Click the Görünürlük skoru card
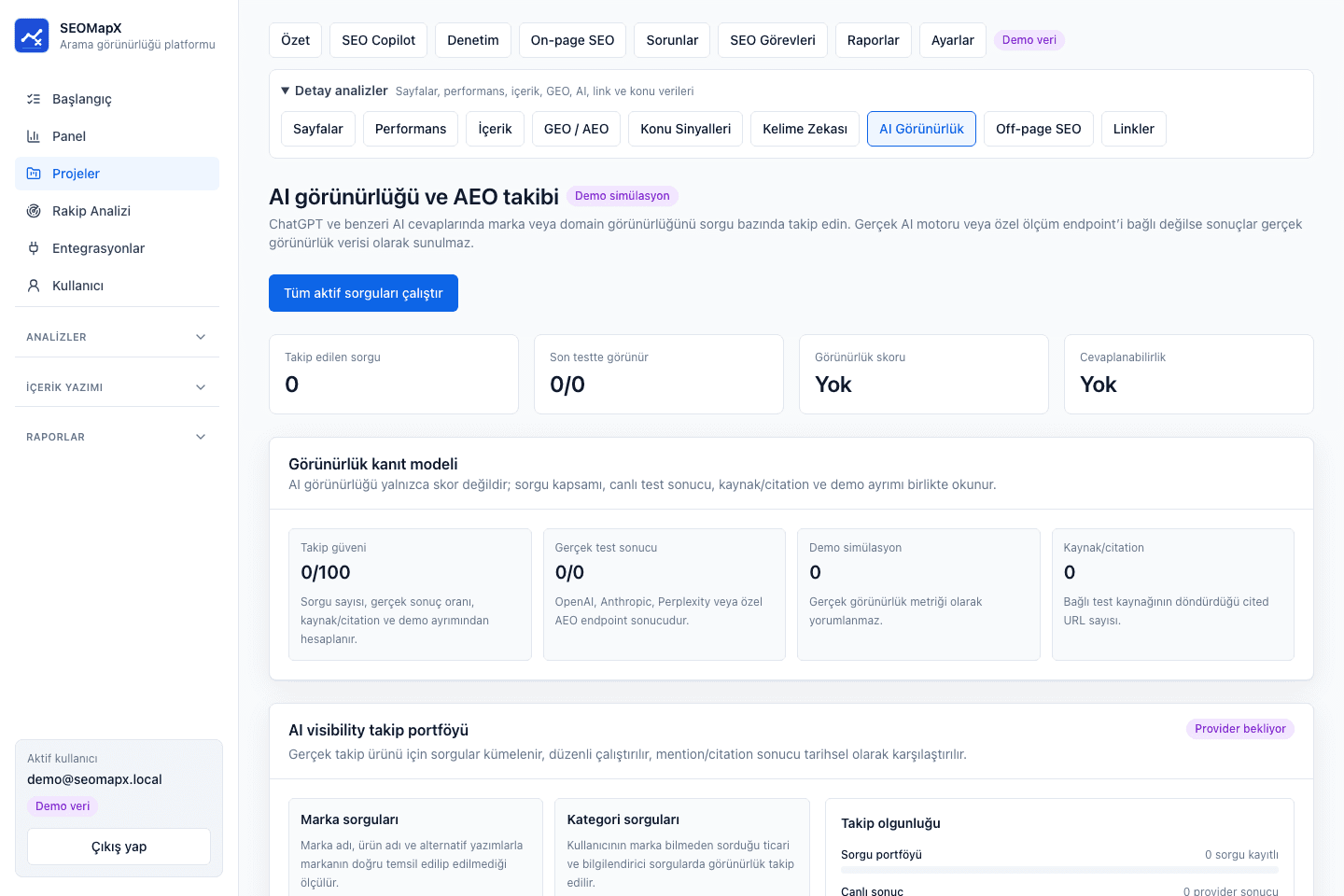Image resolution: width=1344 pixels, height=896 pixels. [x=924, y=374]
